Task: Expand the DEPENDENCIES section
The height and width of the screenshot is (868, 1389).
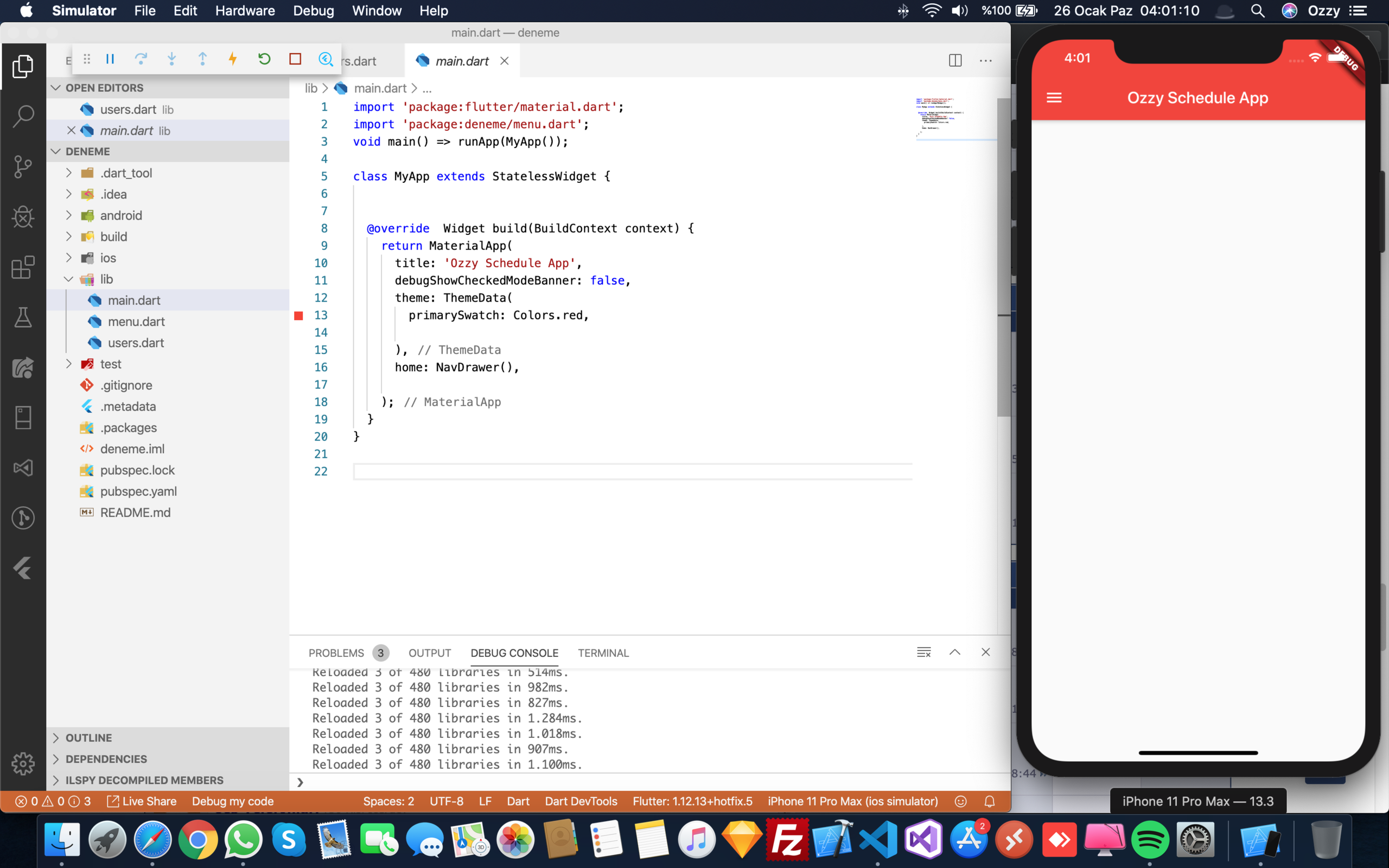Action: [168, 759]
